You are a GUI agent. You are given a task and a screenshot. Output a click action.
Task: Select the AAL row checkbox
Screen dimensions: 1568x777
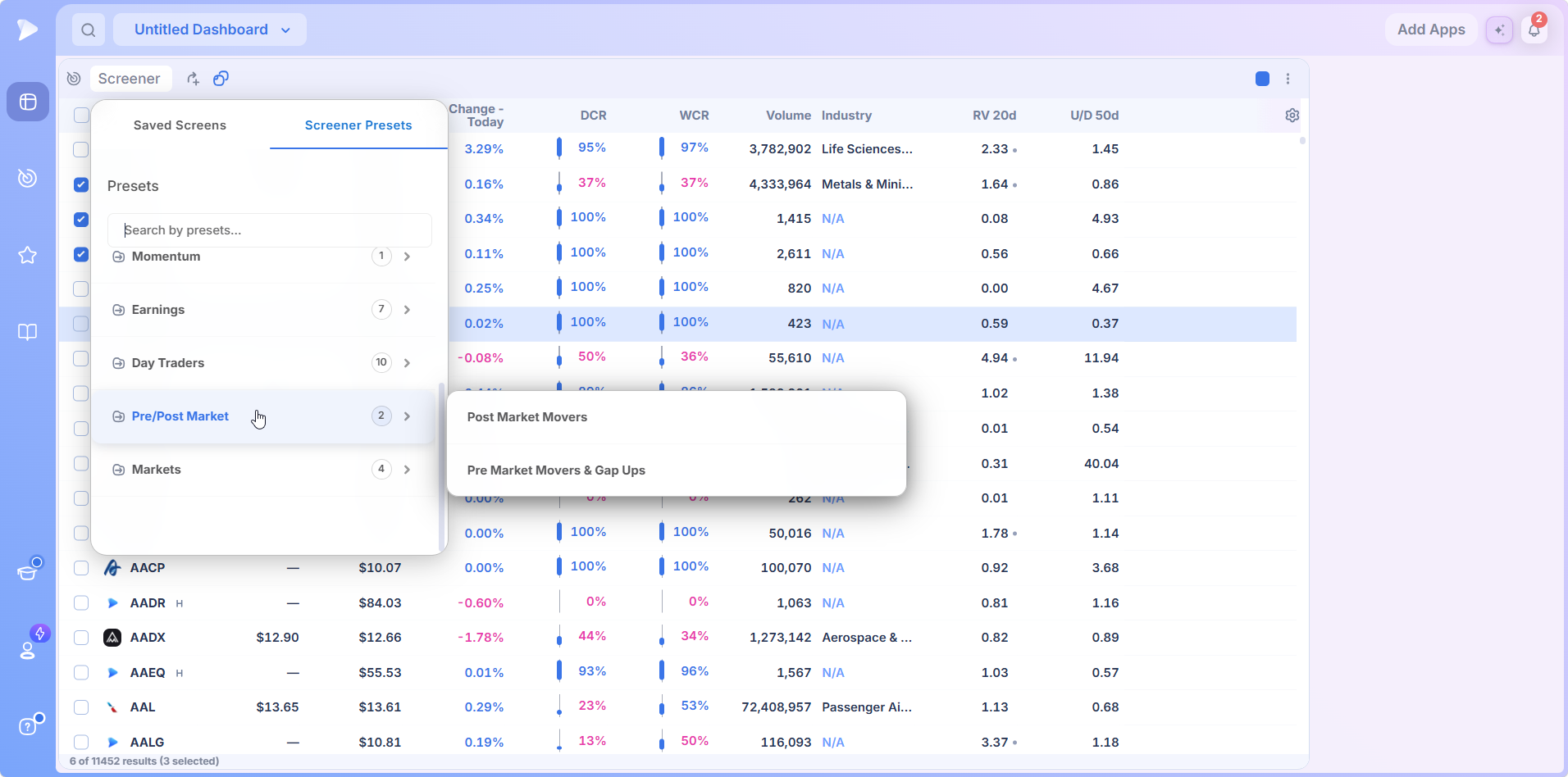pos(80,707)
